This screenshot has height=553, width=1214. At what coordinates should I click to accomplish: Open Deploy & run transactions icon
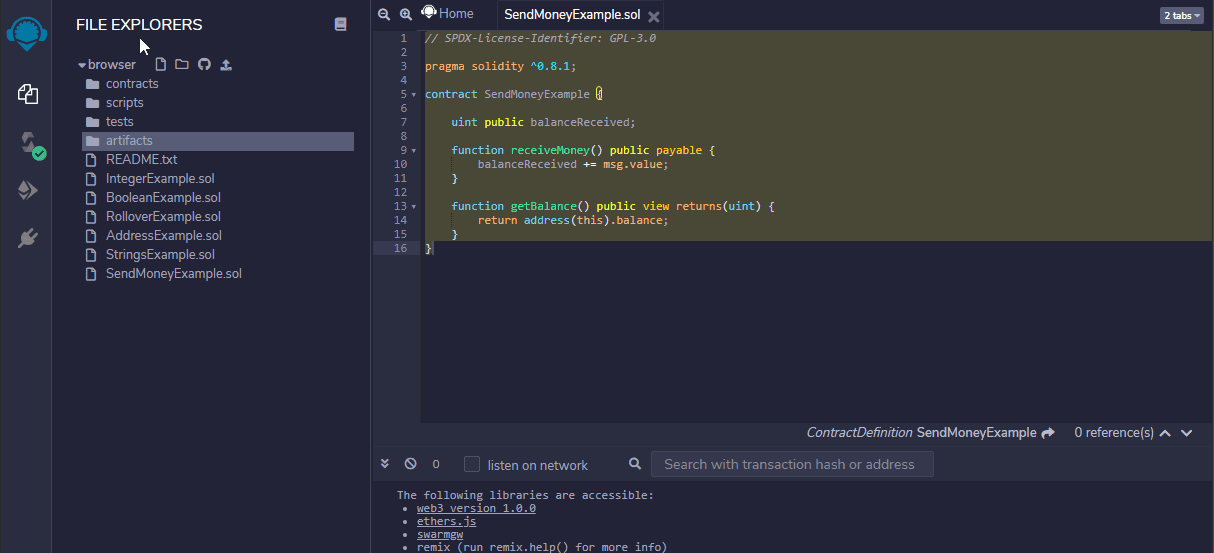28,190
